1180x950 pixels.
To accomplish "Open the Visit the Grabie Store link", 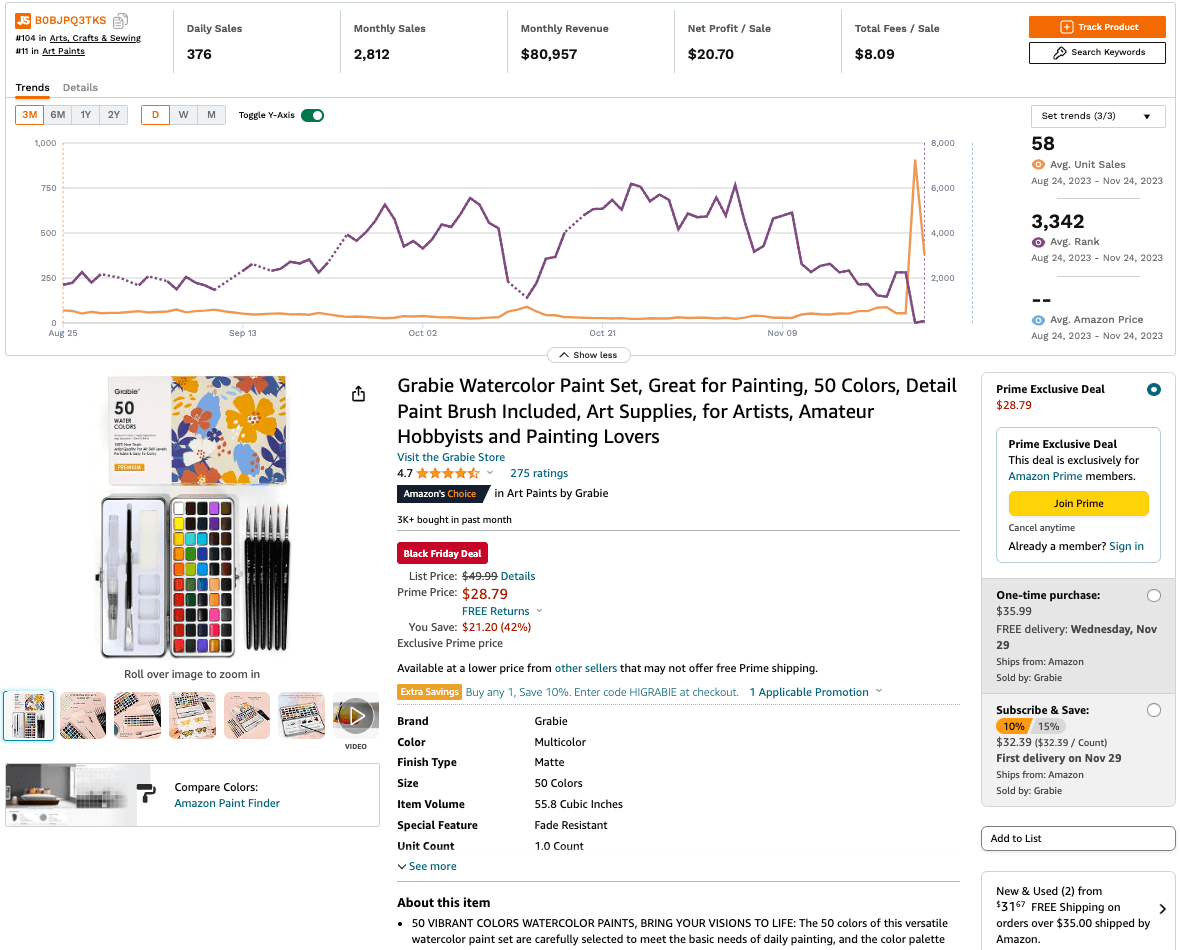I will pos(451,457).
